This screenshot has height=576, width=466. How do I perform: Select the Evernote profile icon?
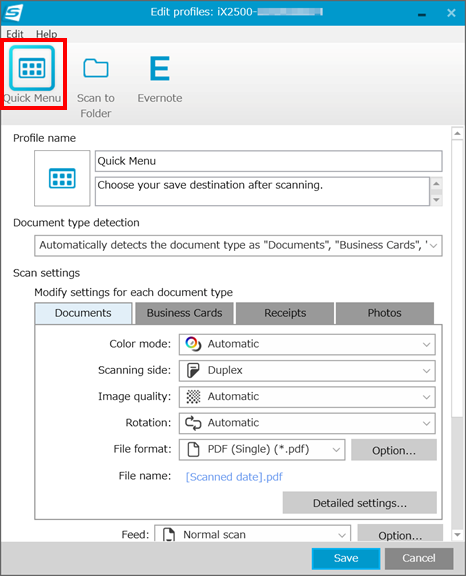(160, 68)
